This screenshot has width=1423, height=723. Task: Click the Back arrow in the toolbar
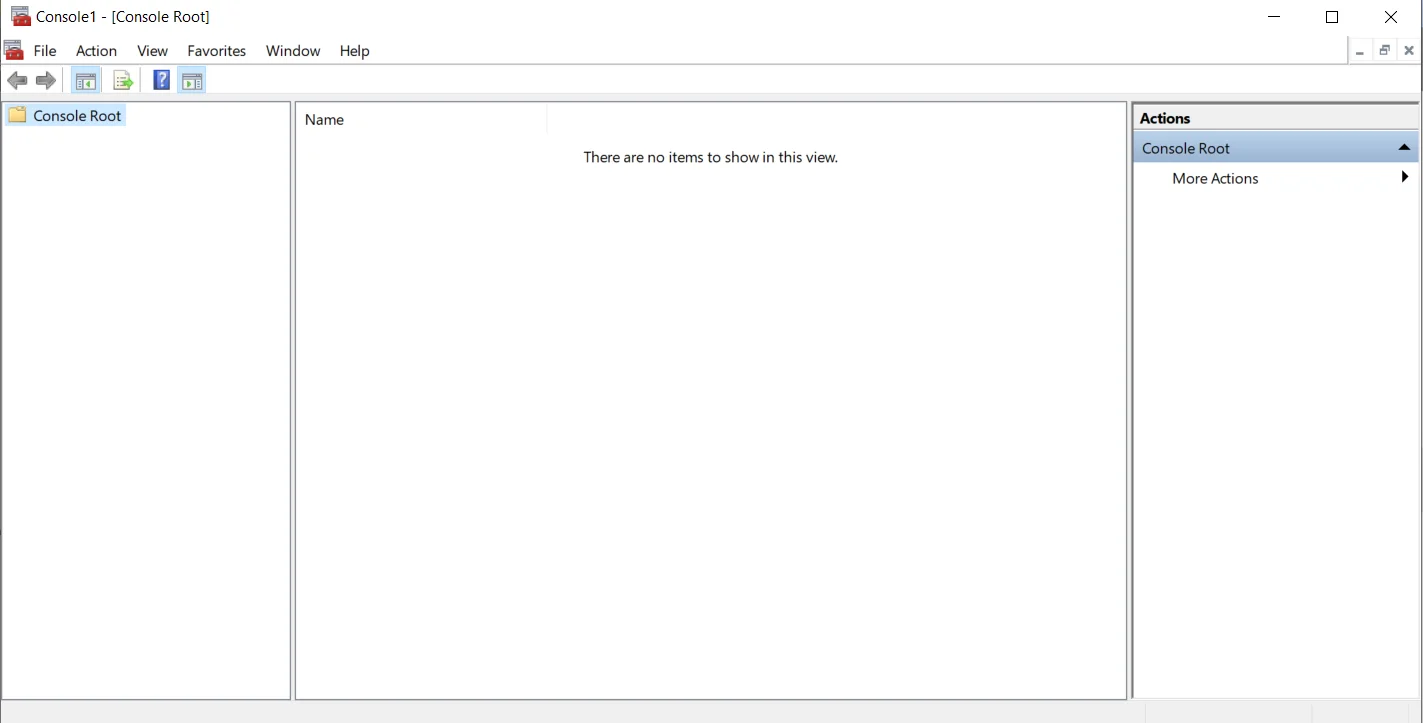point(17,81)
